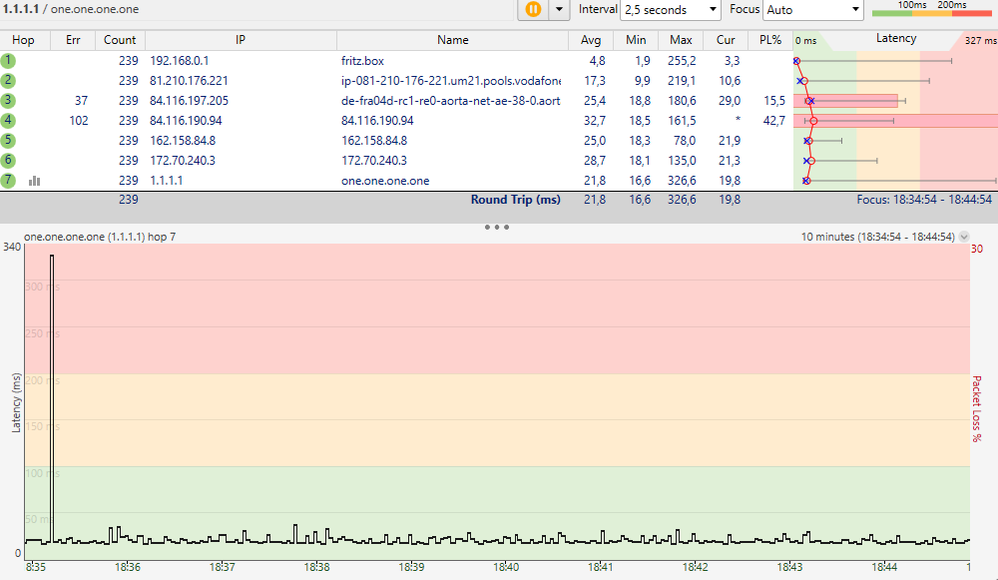Open the Interval dropdown showing 2,5 seconds
Image resolution: width=998 pixels, height=580 pixels.
(670, 10)
